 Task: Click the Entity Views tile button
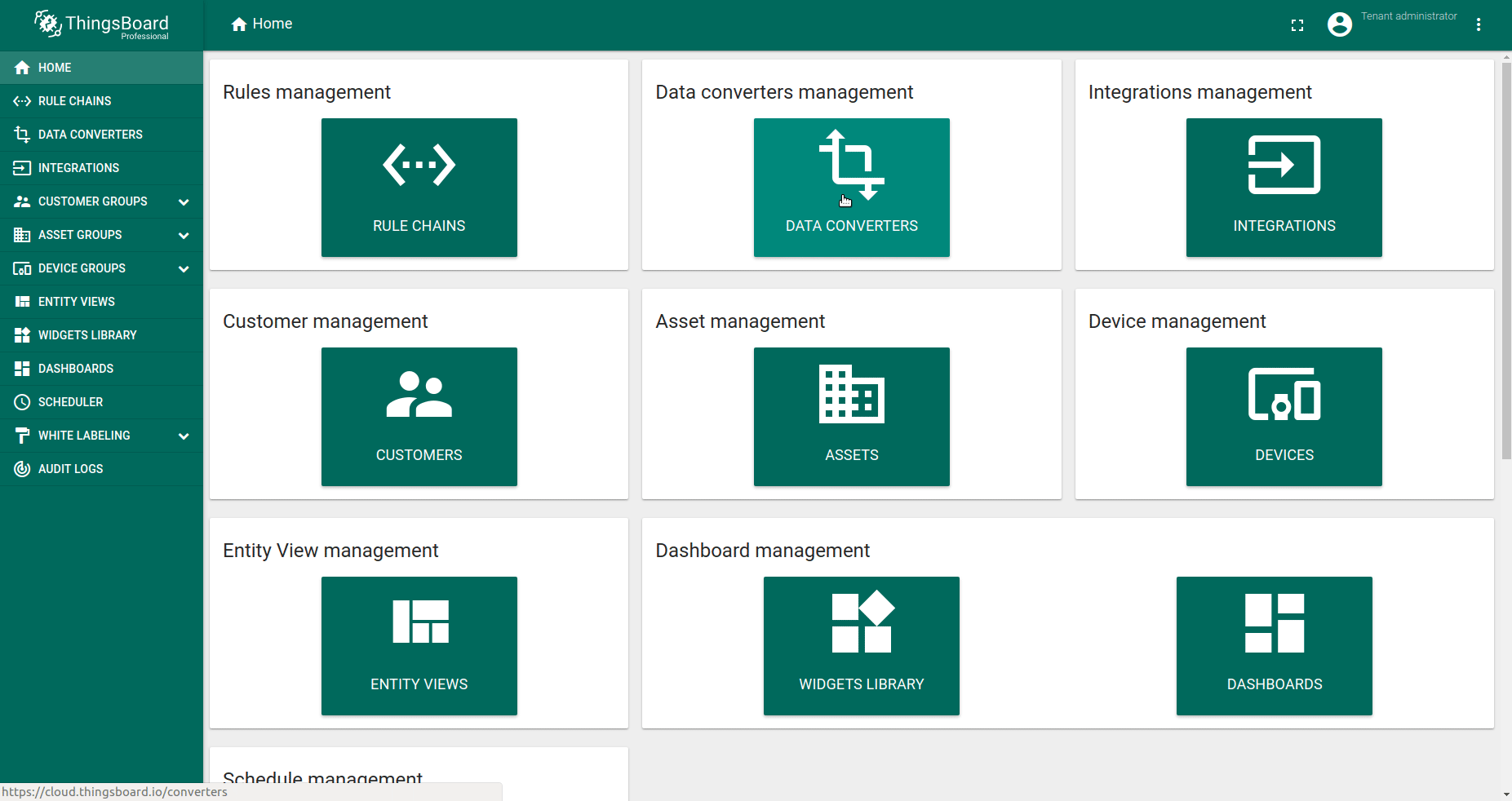(x=419, y=646)
